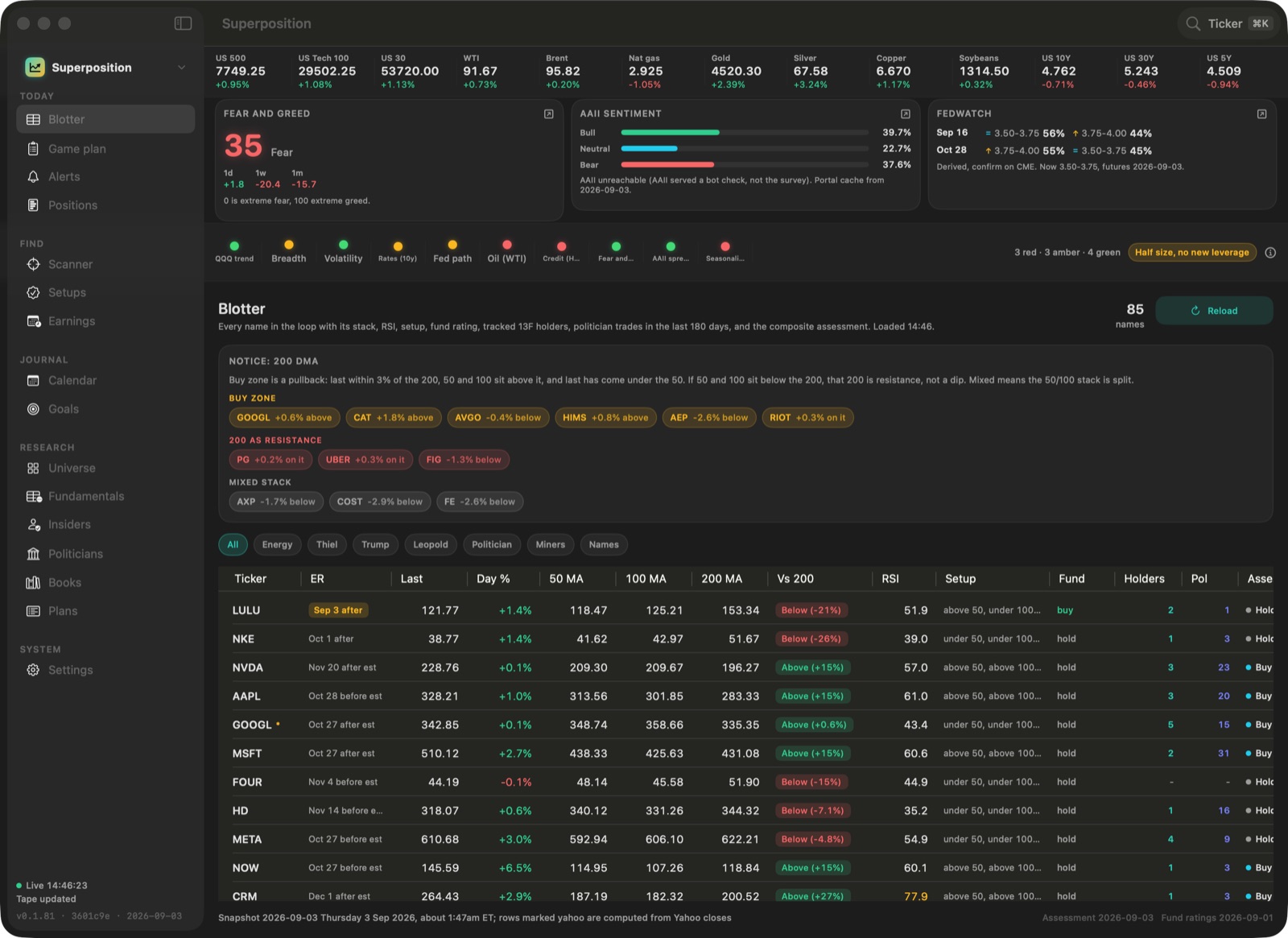The image size is (1288, 938).
Task: Open the Insiders person icon
Action: click(33, 525)
